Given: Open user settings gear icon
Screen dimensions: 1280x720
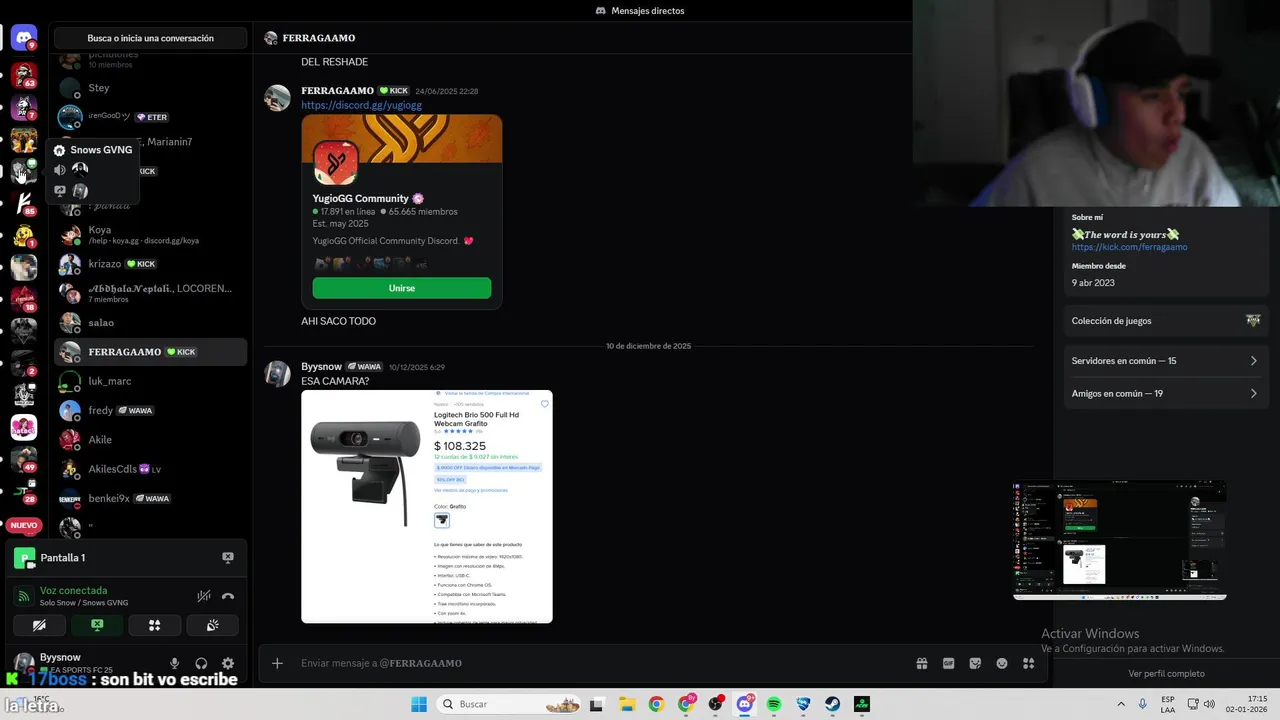Looking at the screenshot, I should [228, 663].
